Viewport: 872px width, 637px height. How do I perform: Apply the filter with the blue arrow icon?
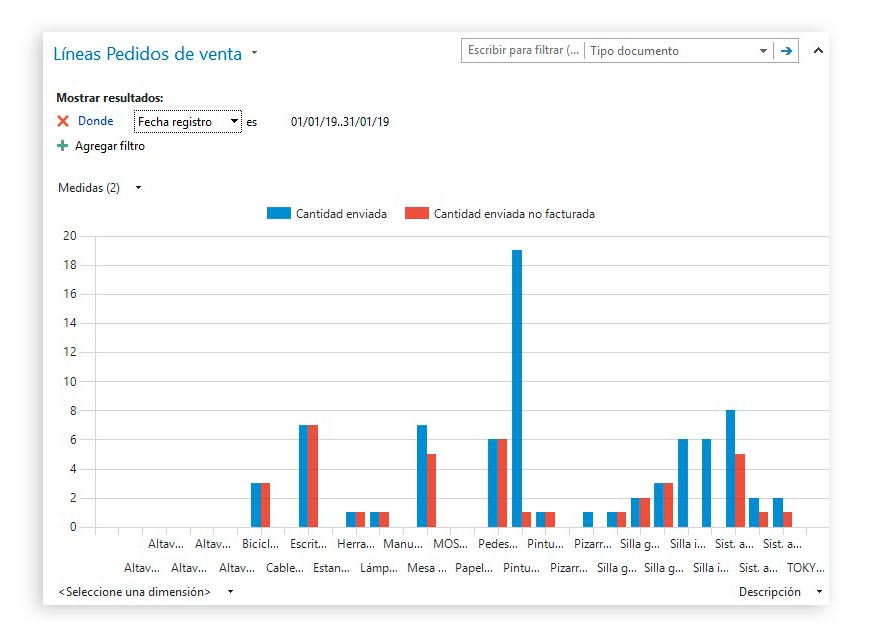pyautogui.click(x=788, y=50)
